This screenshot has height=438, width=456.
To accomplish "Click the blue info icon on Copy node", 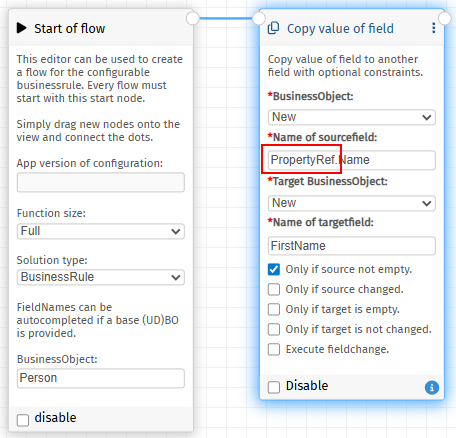I will pyautogui.click(x=432, y=387).
